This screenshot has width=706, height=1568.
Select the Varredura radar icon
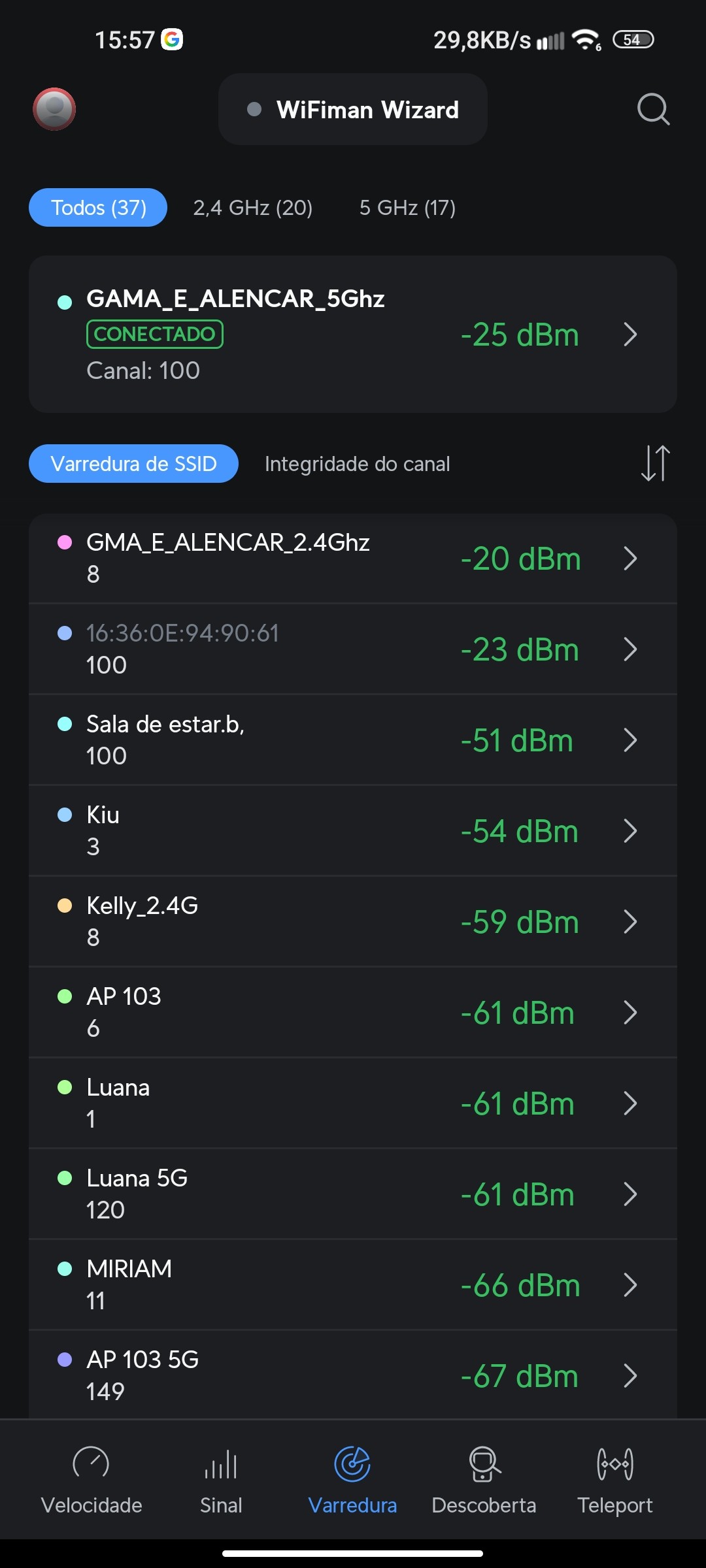352,1465
